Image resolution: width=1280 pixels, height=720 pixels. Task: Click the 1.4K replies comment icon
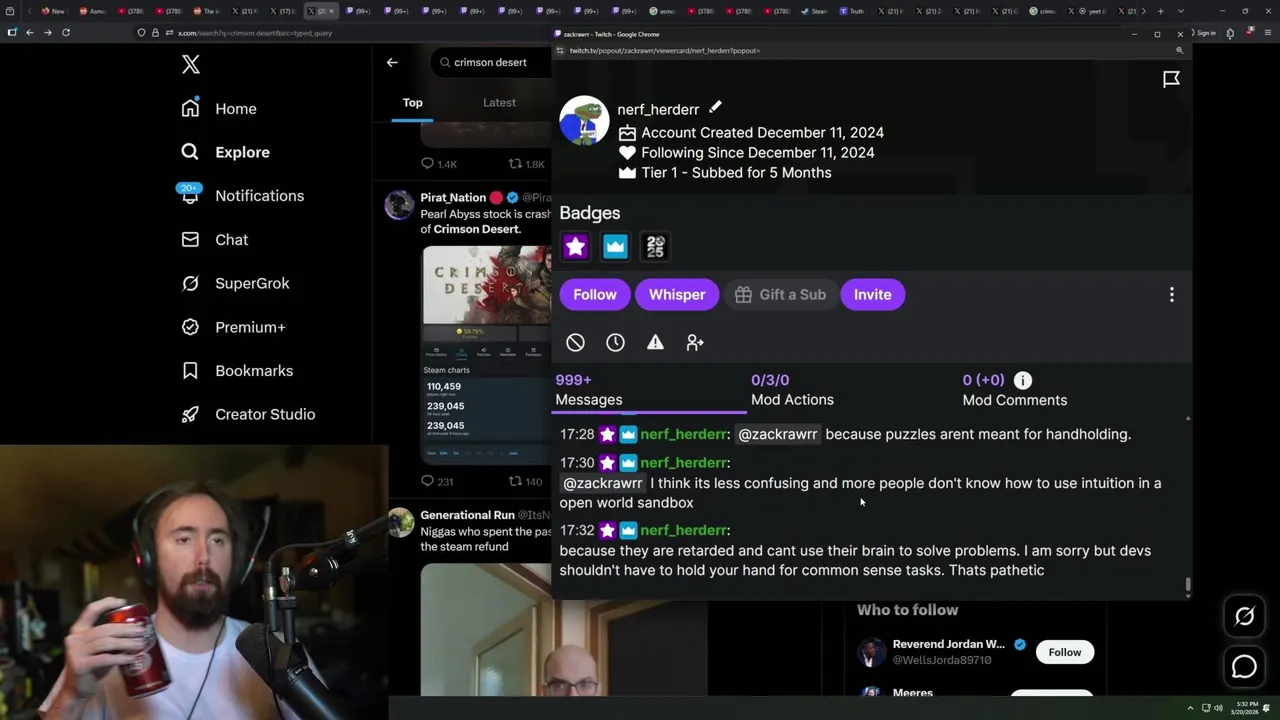(x=427, y=163)
